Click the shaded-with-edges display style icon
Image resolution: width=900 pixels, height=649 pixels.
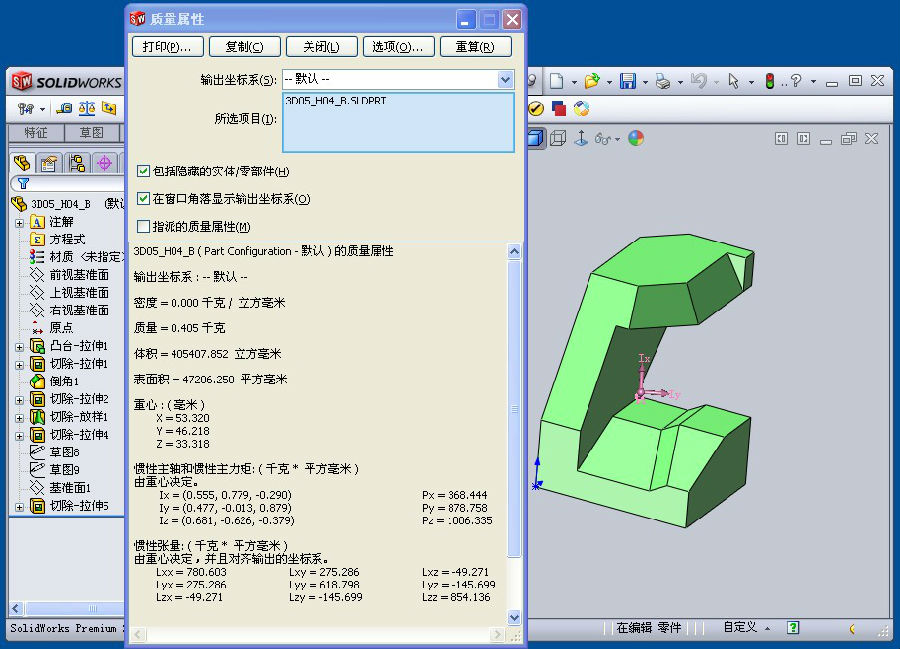click(x=535, y=138)
